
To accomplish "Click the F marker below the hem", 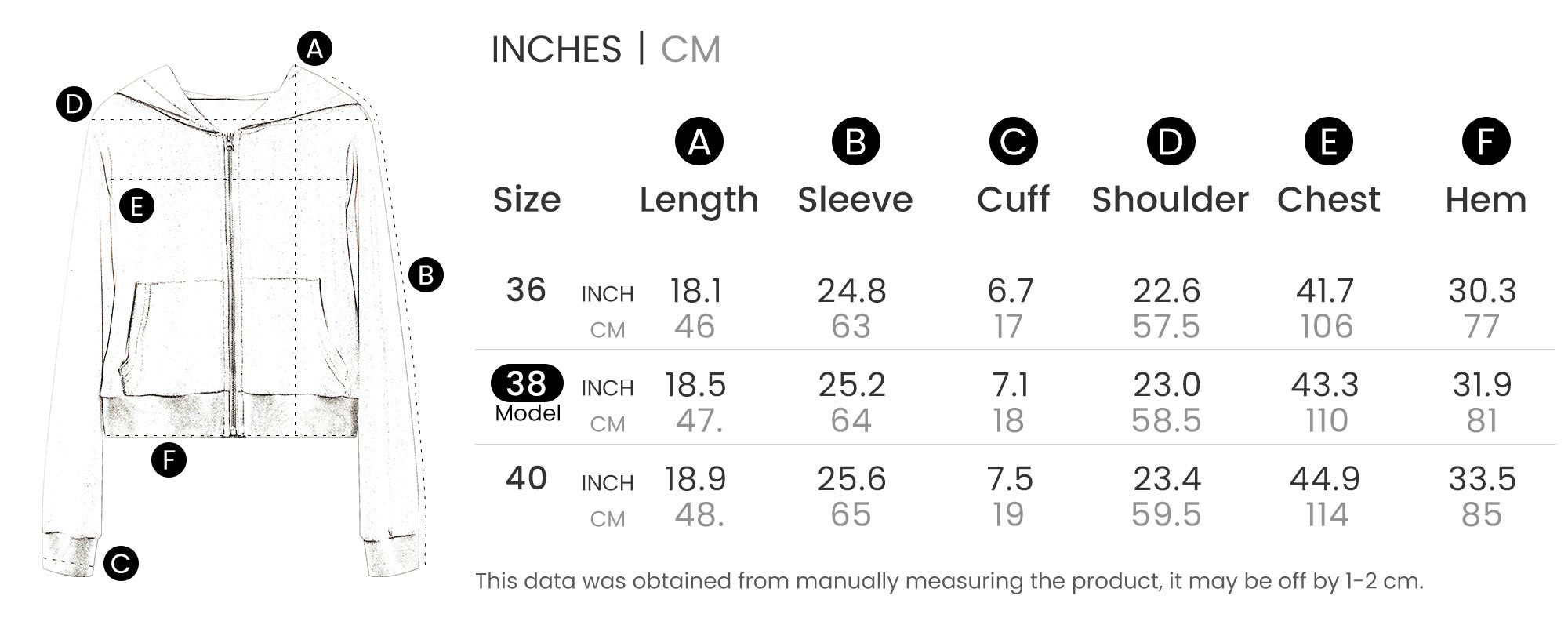I will 169,460.
